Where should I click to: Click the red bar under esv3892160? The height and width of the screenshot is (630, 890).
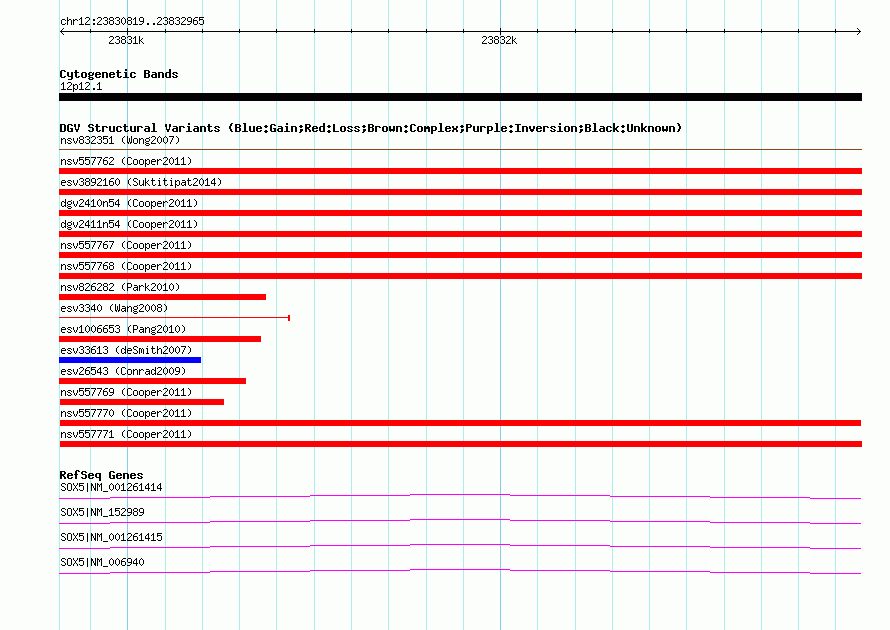(x=460, y=192)
